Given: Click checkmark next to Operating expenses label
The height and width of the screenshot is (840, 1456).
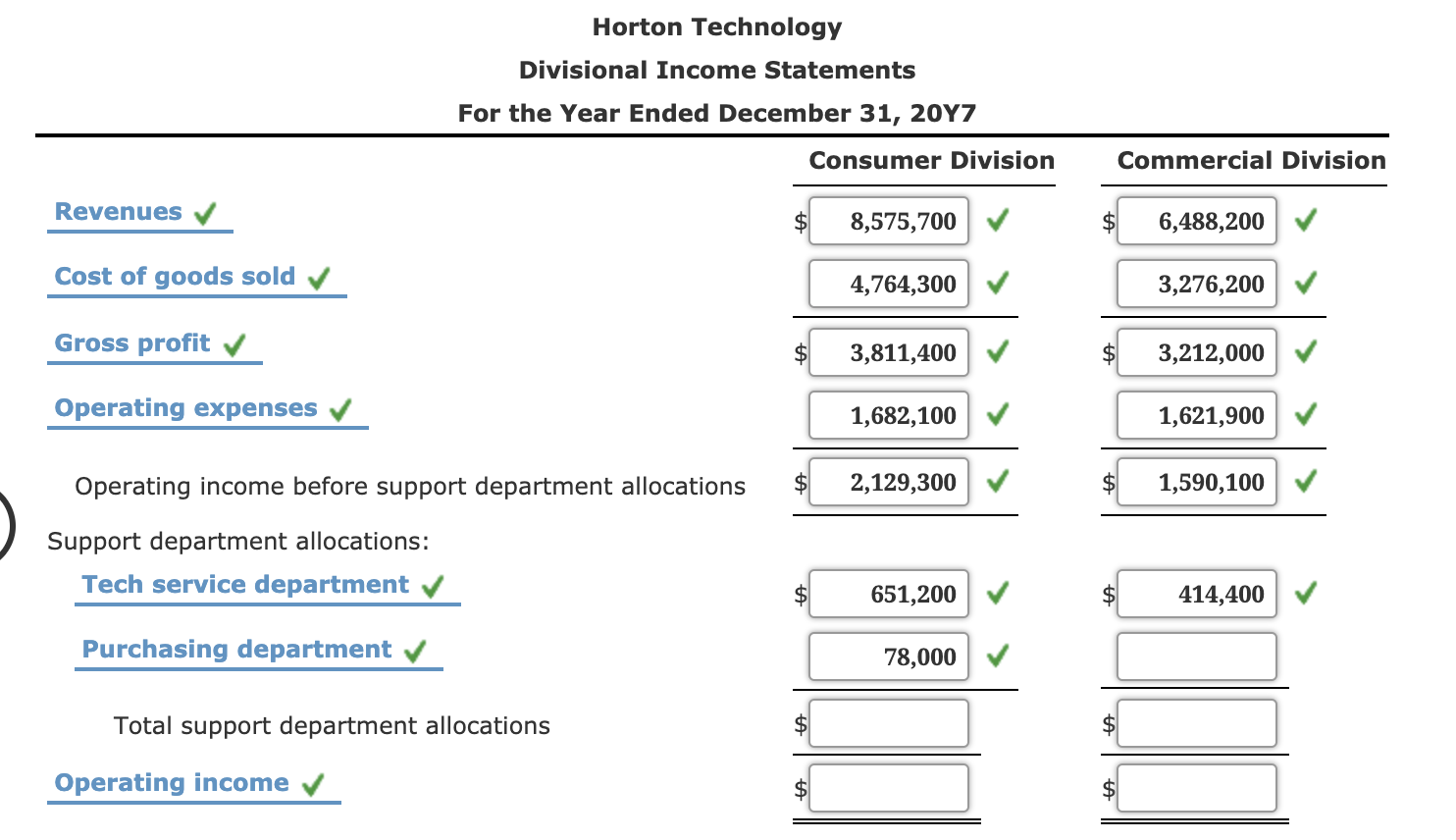Looking at the screenshot, I should coord(340,410).
